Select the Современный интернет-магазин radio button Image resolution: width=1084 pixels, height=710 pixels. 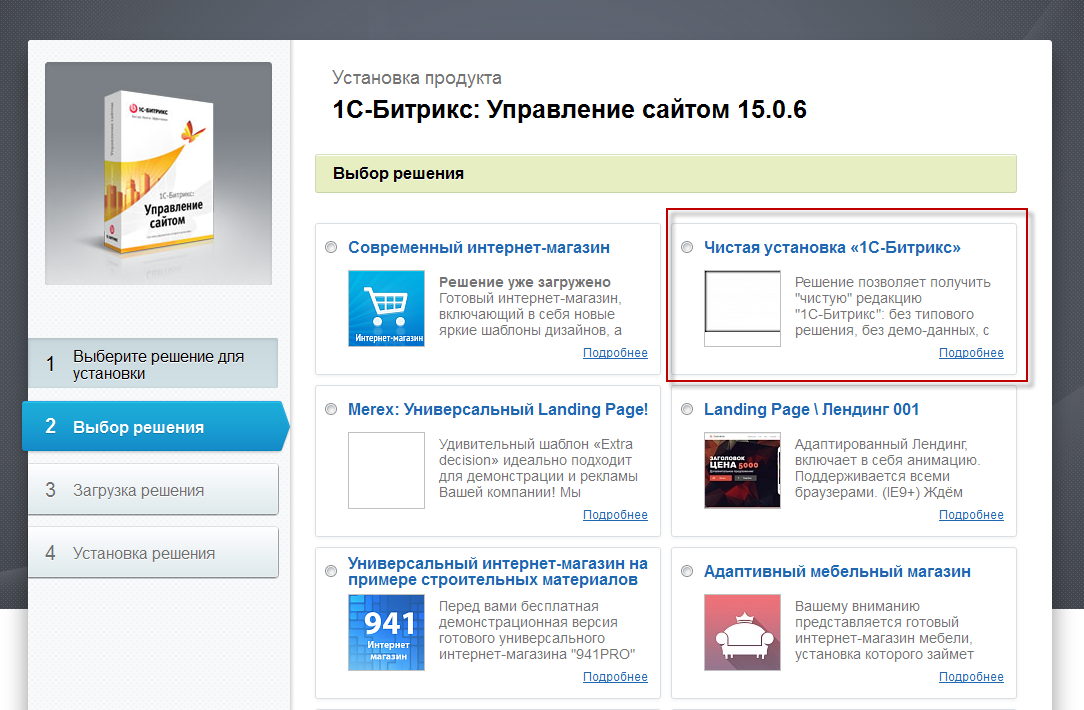pyautogui.click(x=331, y=247)
